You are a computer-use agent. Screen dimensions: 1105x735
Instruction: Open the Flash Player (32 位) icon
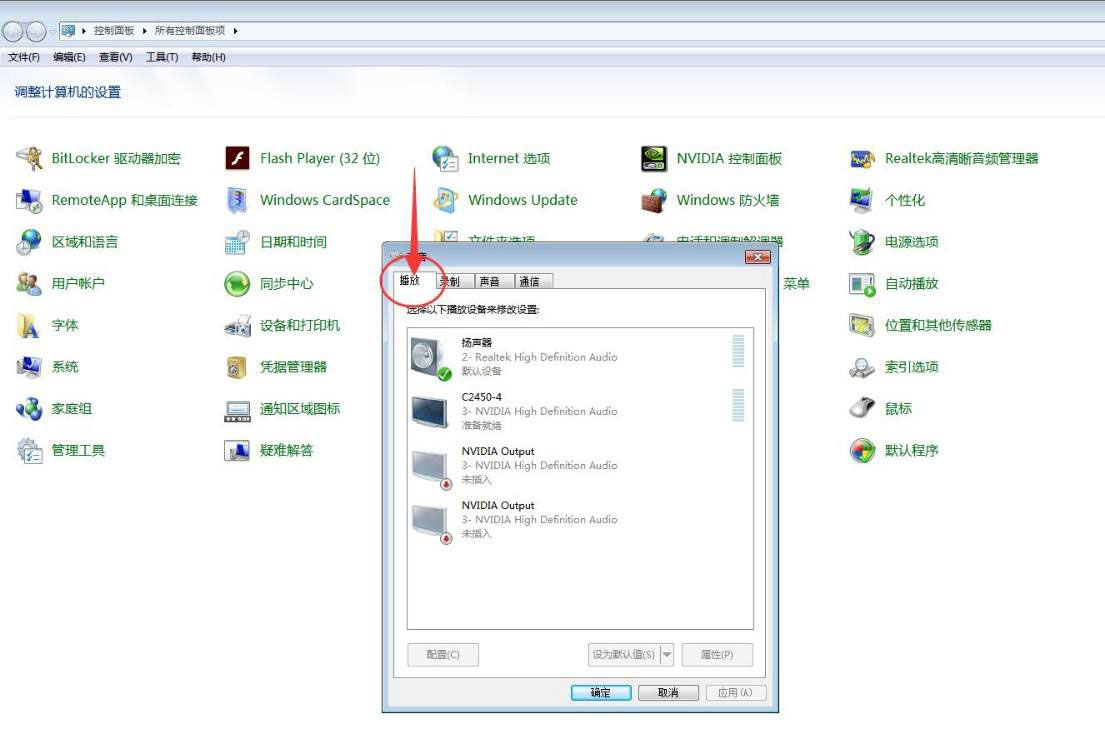pos(237,158)
